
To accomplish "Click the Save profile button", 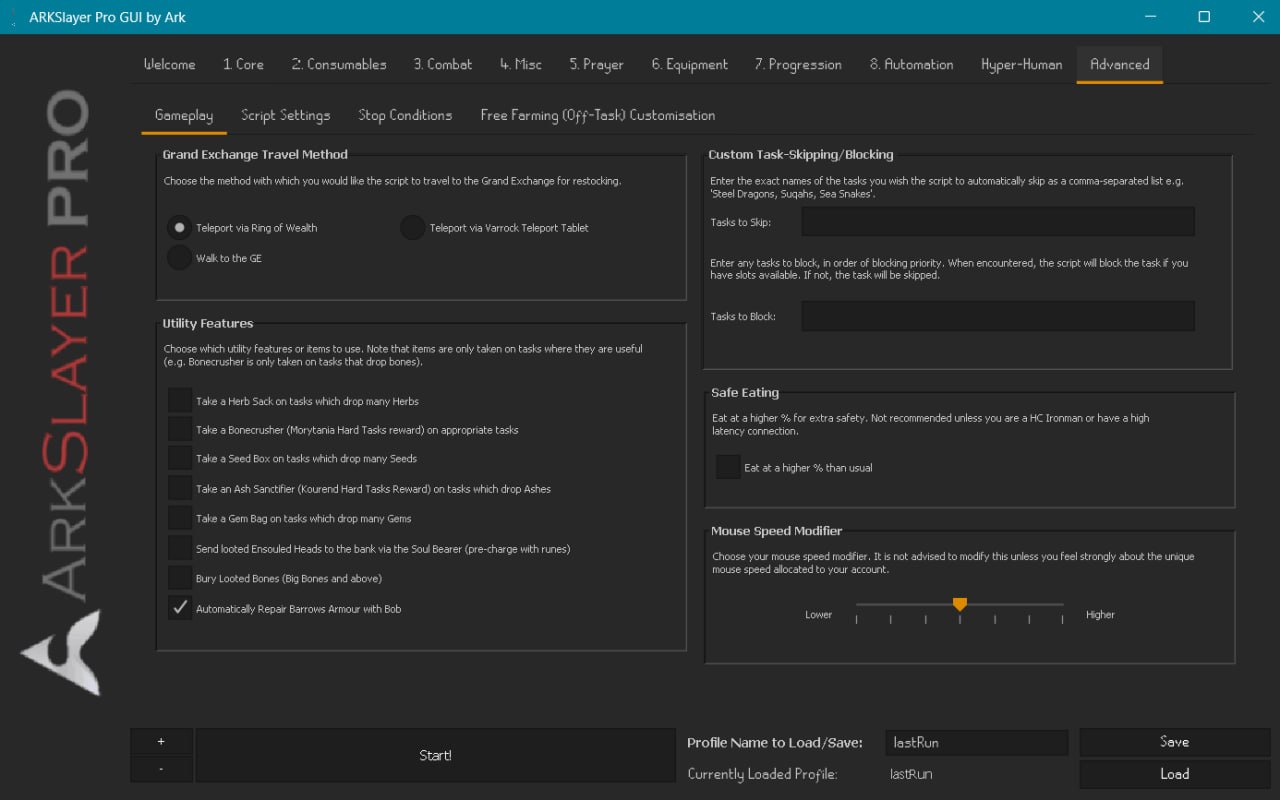I will pos(1175,742).
